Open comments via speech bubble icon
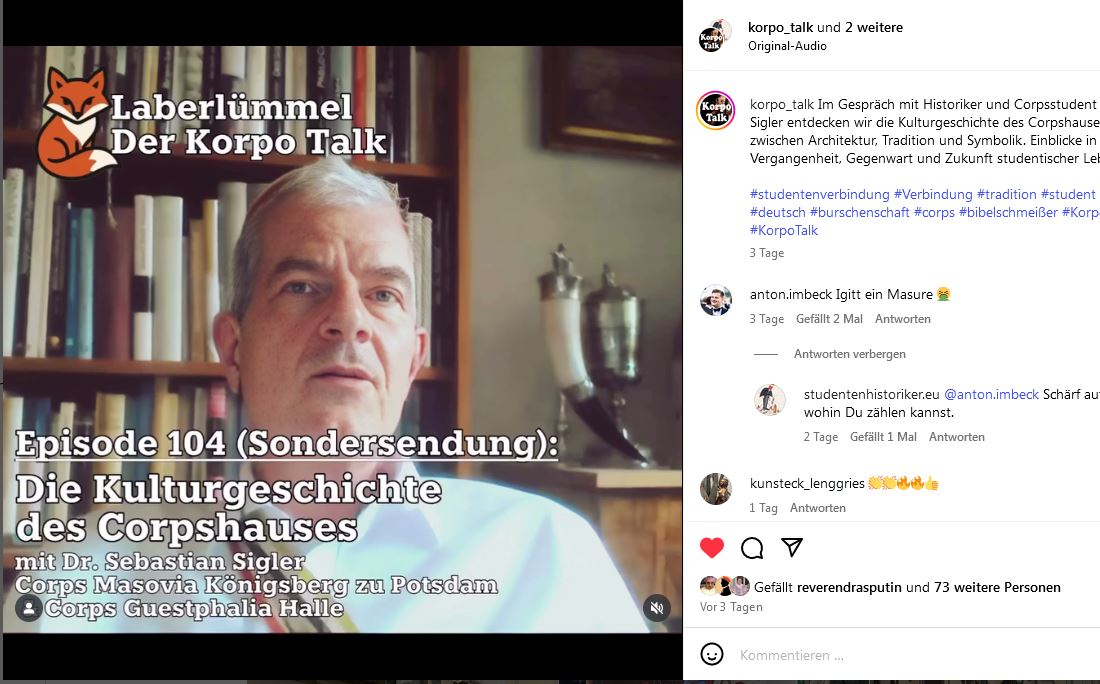 coord(752,548)
